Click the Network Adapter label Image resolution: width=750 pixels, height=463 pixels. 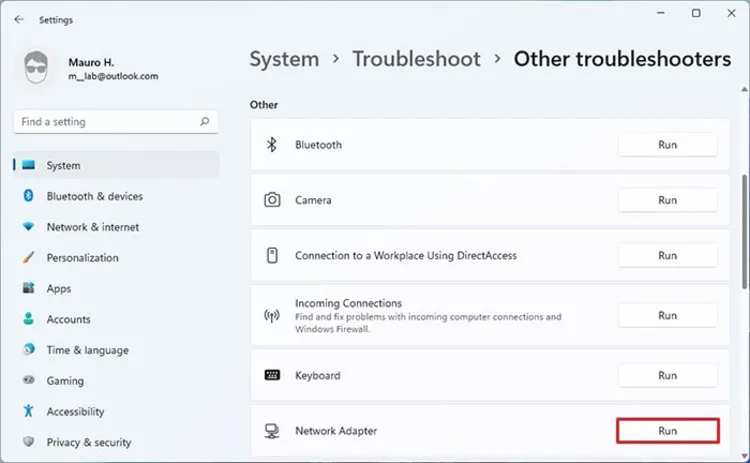pyautogui.click(x=336, y=431)
